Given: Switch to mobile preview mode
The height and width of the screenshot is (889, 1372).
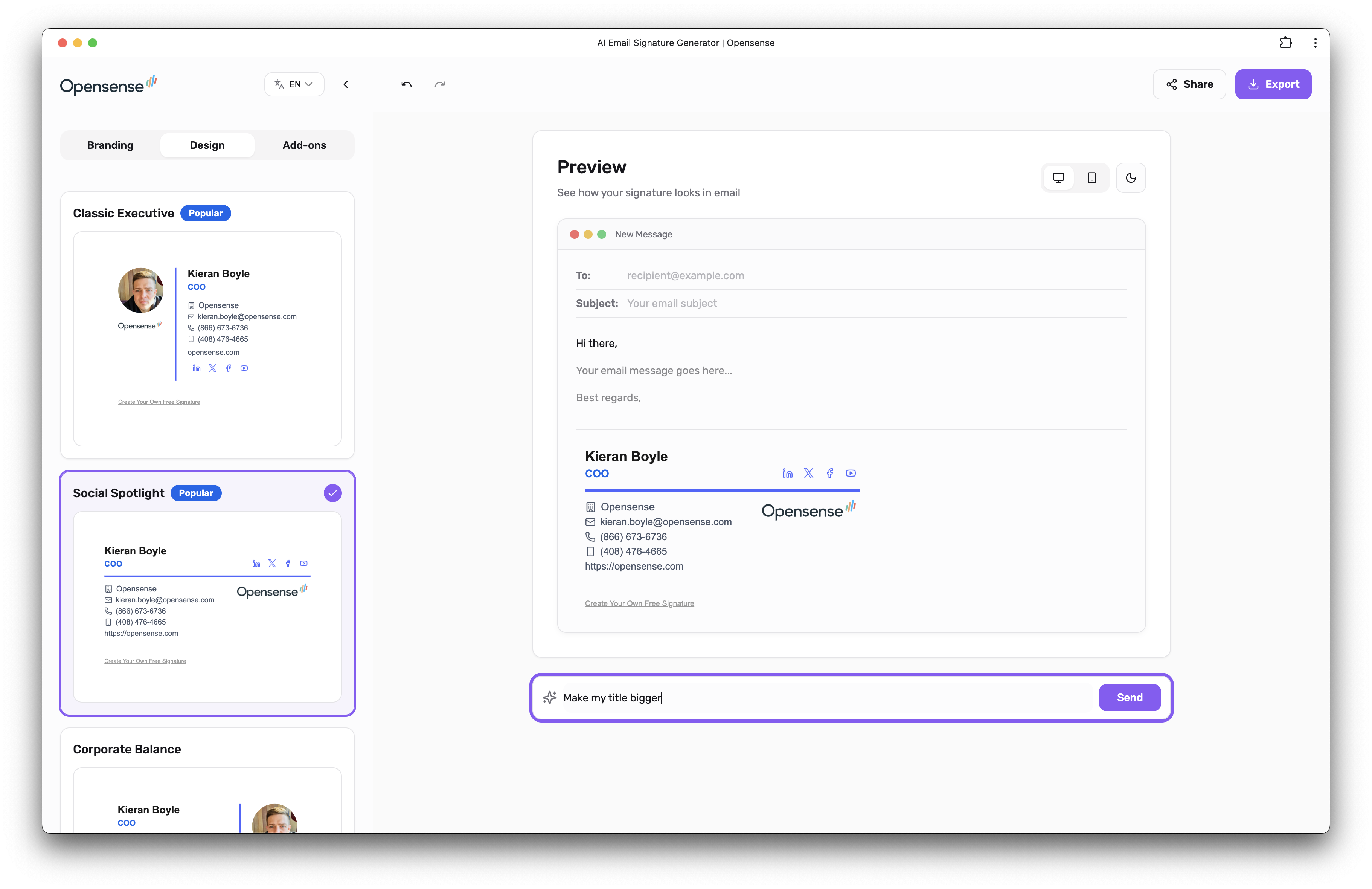Looking at the screenshot, I should pyautogui.click(x=1092, y=178).
